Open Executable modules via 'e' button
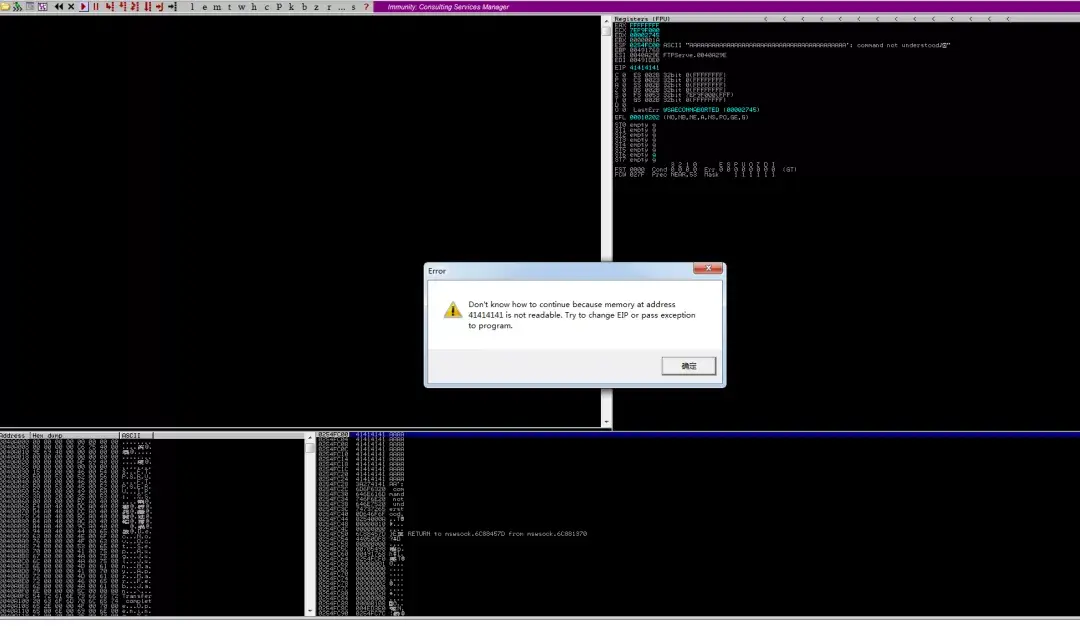 point(205,7)
